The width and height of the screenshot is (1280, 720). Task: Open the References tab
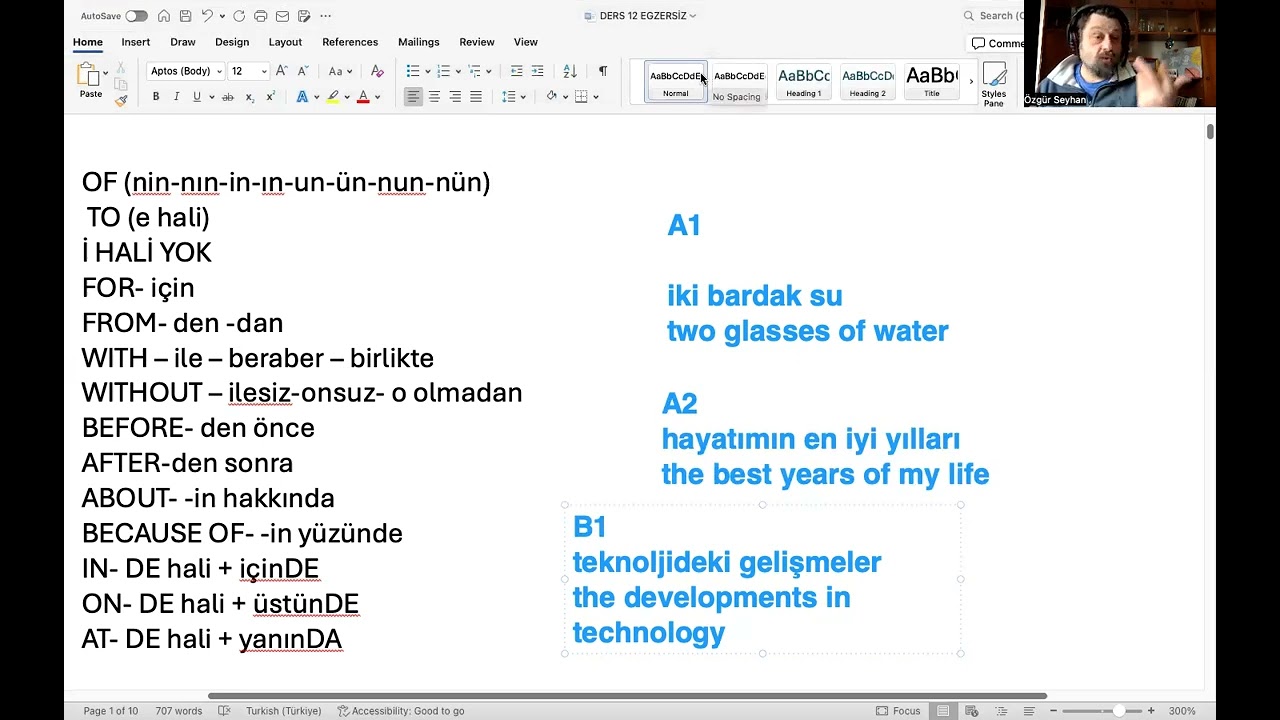point(350,42)
